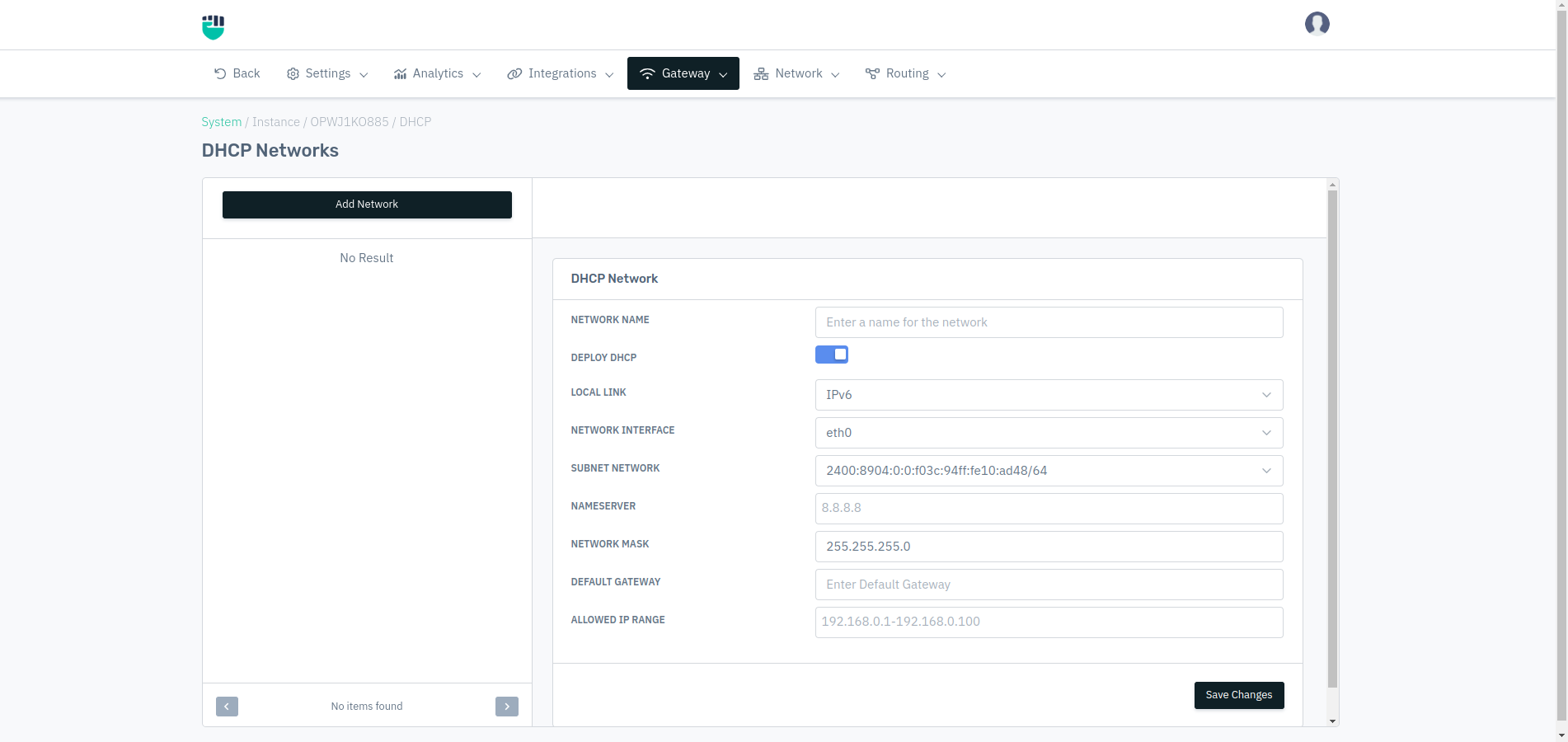Click the Integrations link icon
The width and height of the screenshot is (1568, 742).
point(514,73)
